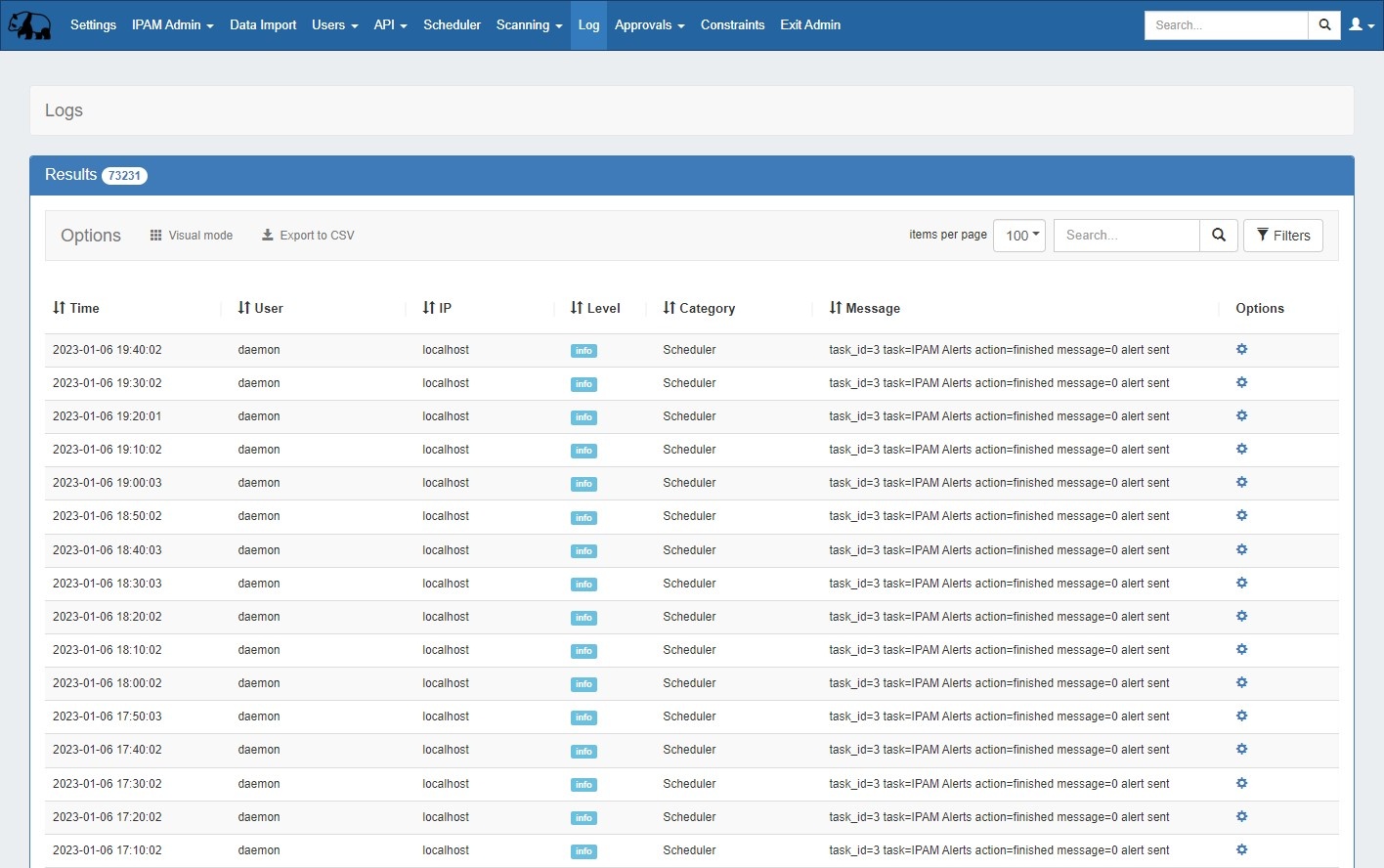
Task: Expand the Scanning menu
Action: [529, 25]
